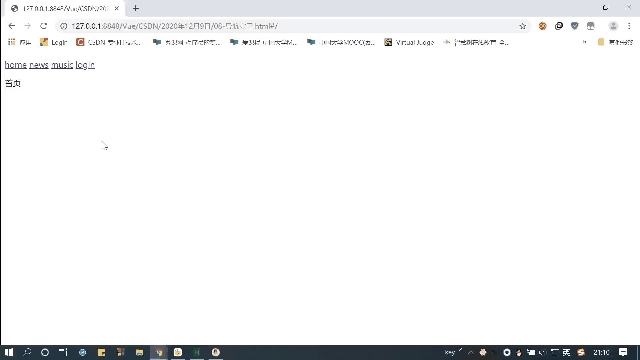640x360 pixels.
Task: Click the site info icon in address bar
Action: click(x=63, y=26)
